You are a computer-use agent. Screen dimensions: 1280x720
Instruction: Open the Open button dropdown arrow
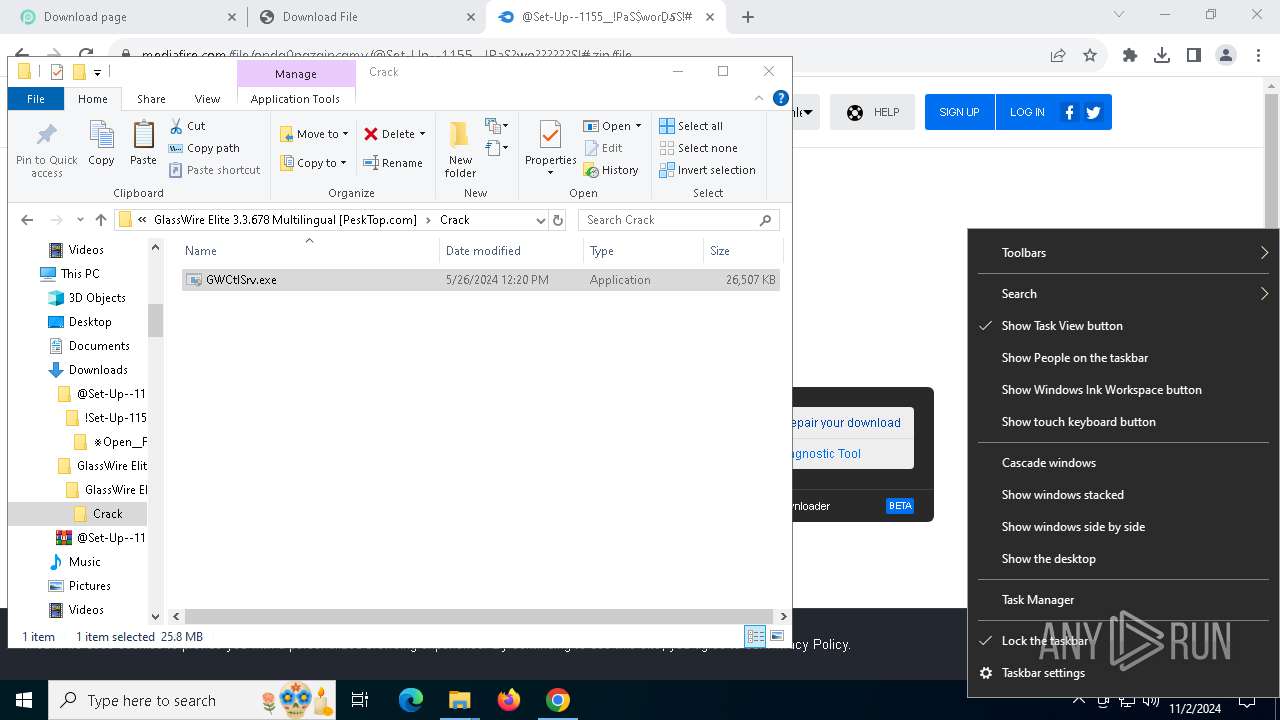(638, 126)
